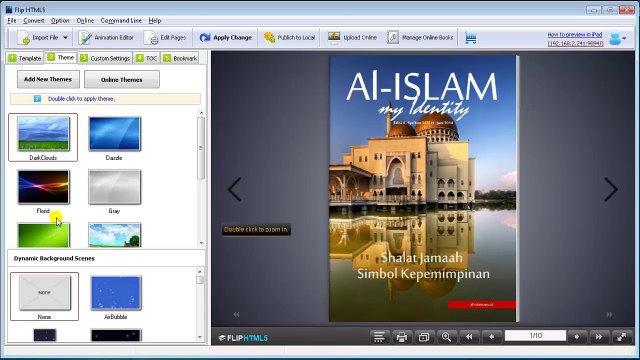Open the 192.168 preview address link
The width and height of the screenshot is (640, 360).
[576, 43]
